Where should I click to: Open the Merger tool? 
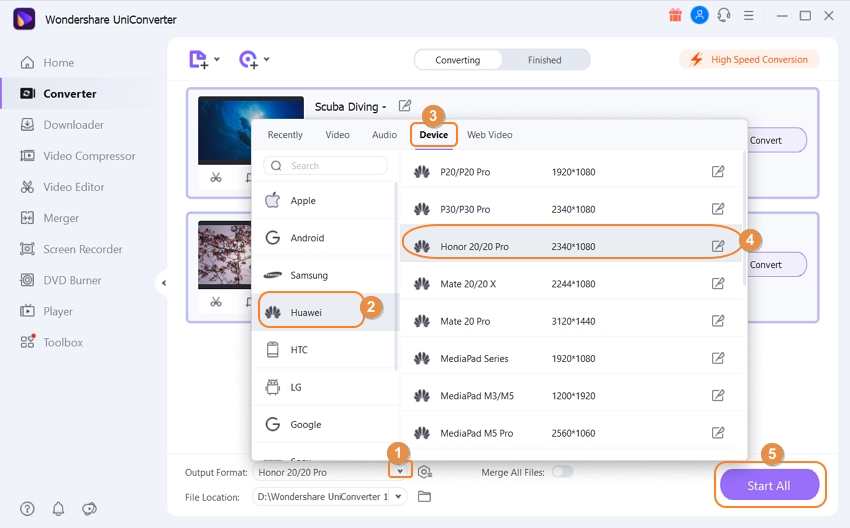[49, 218]
